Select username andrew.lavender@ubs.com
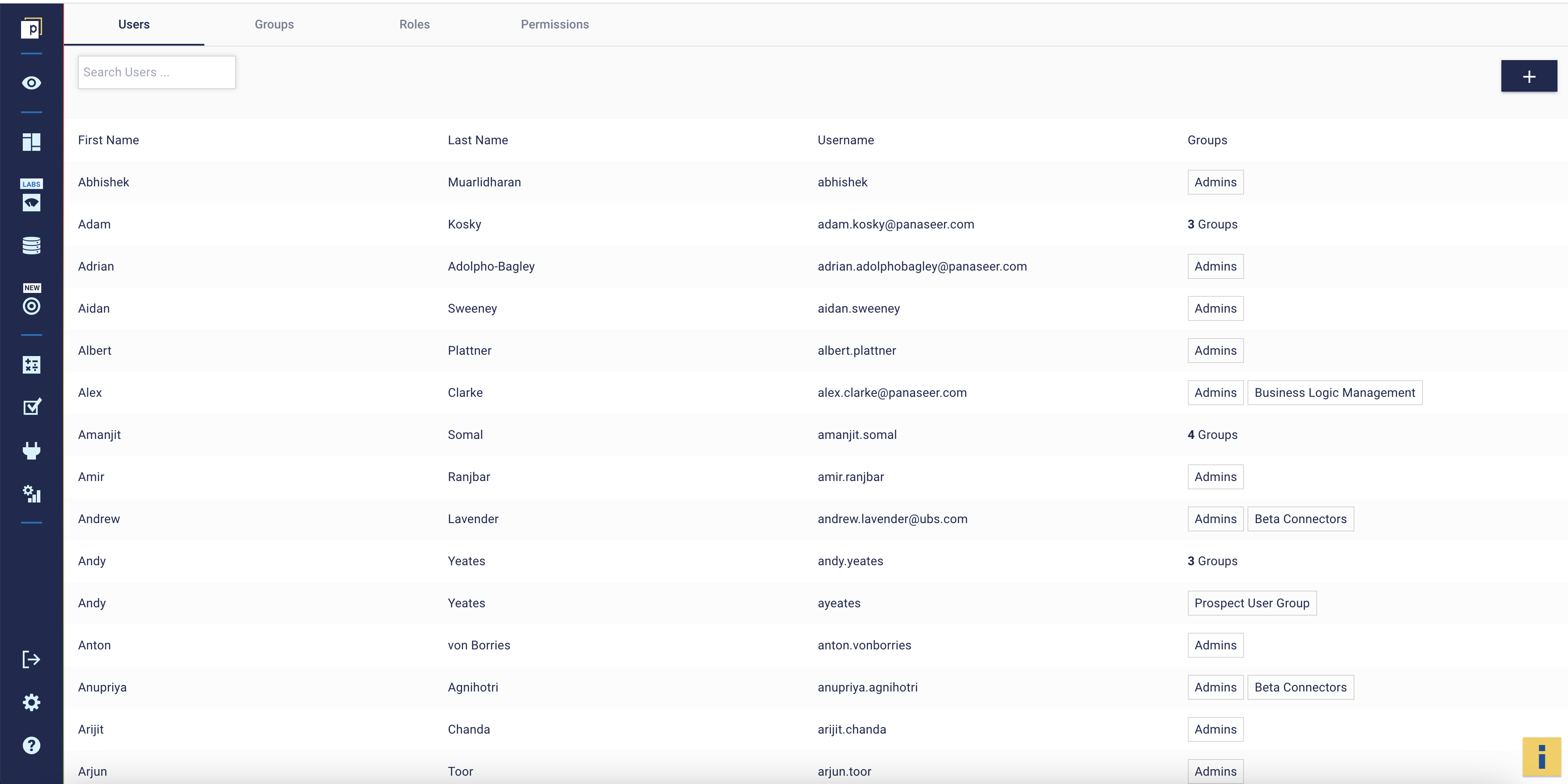This screenshot has height=784, width=1568. 892,519
